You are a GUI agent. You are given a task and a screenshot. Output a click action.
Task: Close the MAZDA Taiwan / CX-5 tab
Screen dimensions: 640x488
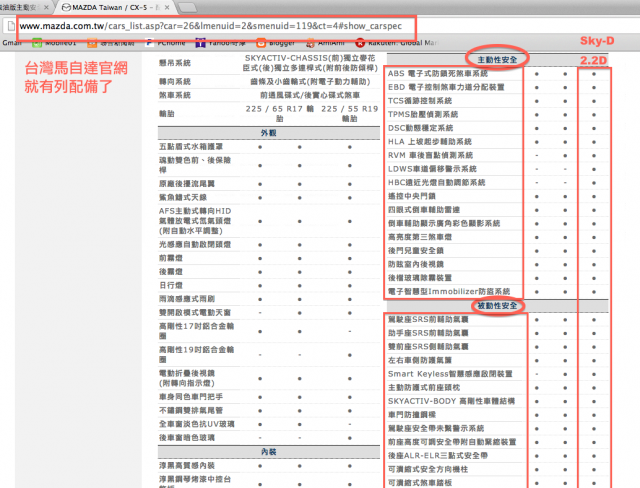[x=167, y=8]
